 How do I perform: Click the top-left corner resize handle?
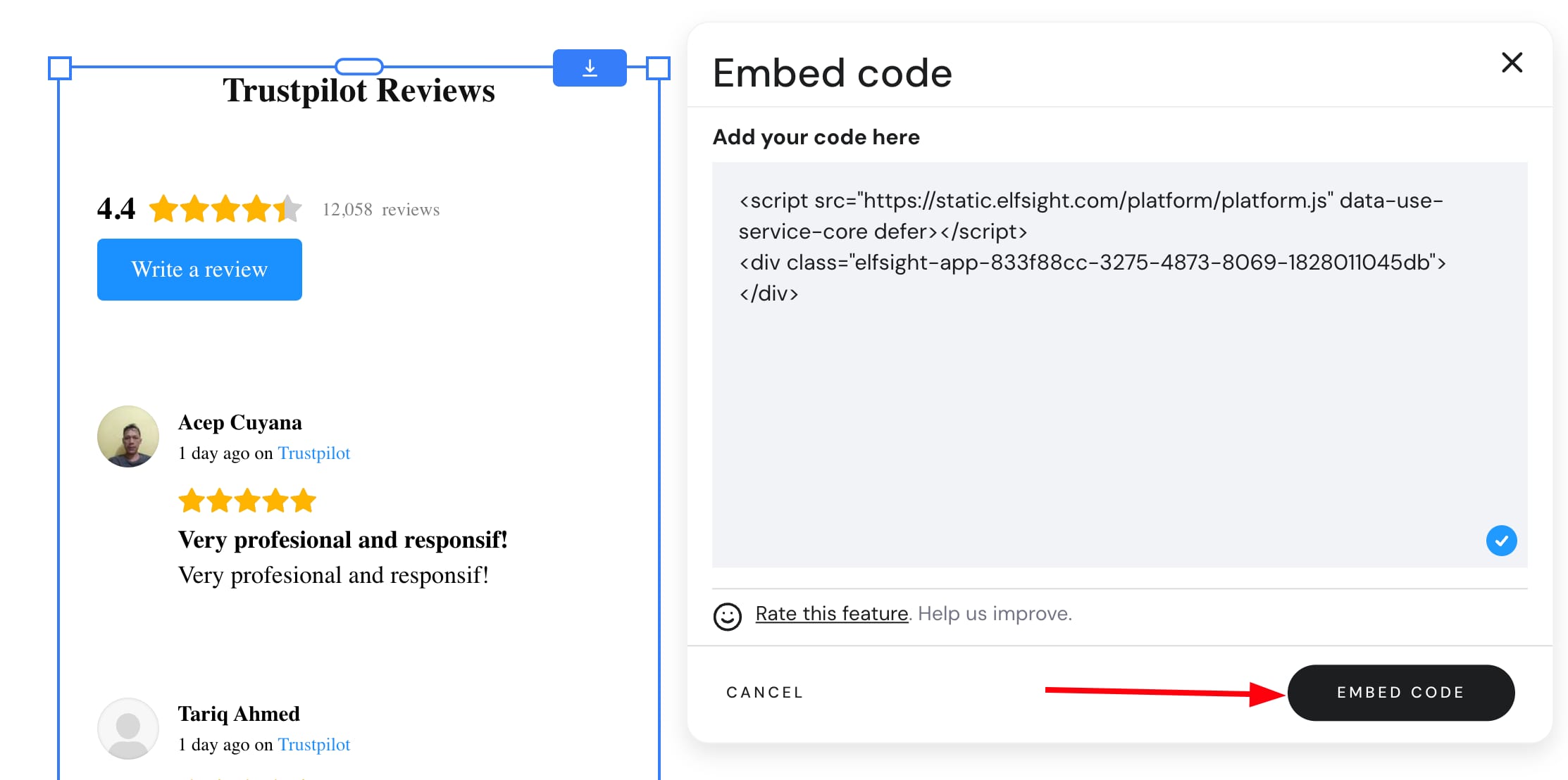[59, 68]
